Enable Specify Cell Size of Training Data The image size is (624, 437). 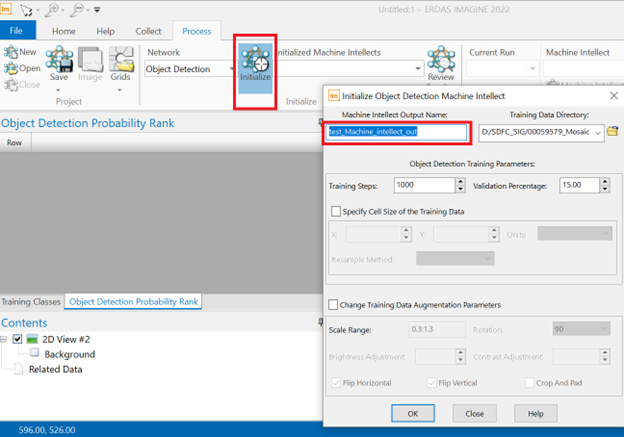tap(335, 211)
